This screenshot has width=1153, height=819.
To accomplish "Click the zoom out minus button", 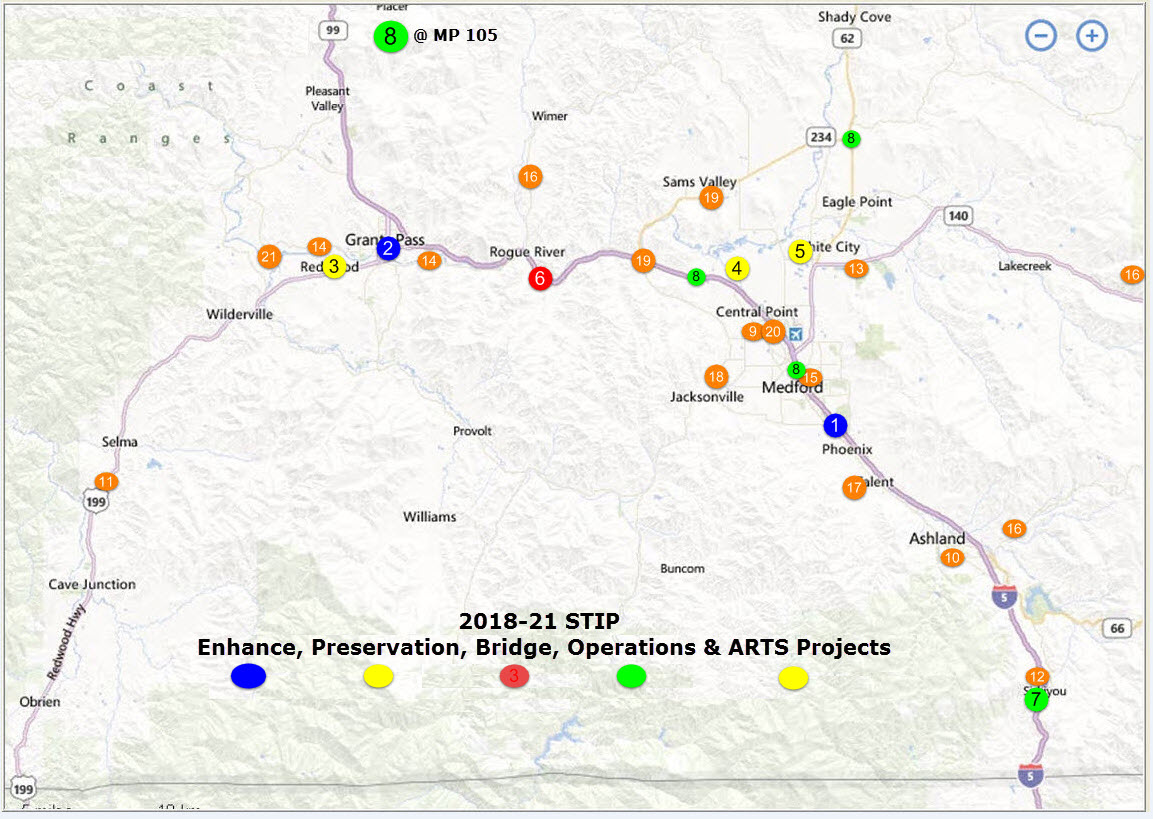I will tap(1040, 37).
